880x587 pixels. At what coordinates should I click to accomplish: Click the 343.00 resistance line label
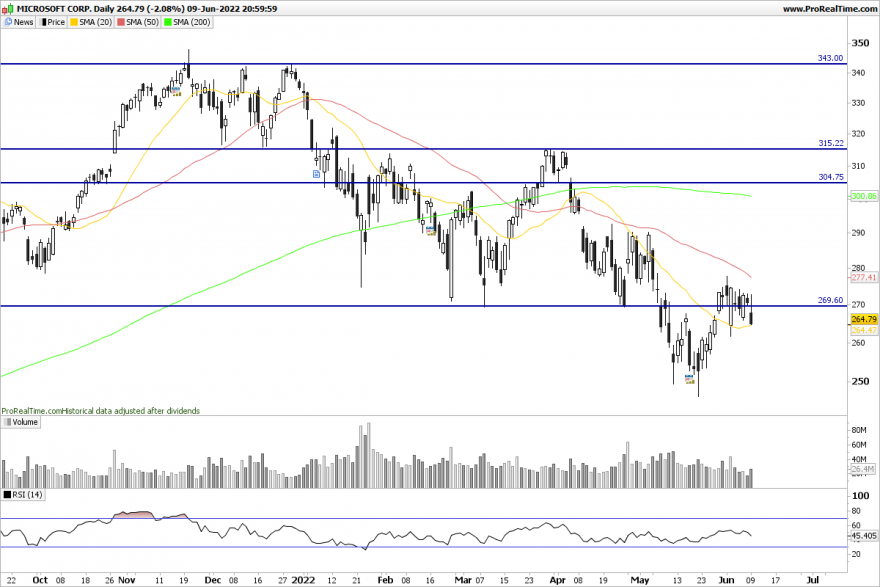coord(830,58)
